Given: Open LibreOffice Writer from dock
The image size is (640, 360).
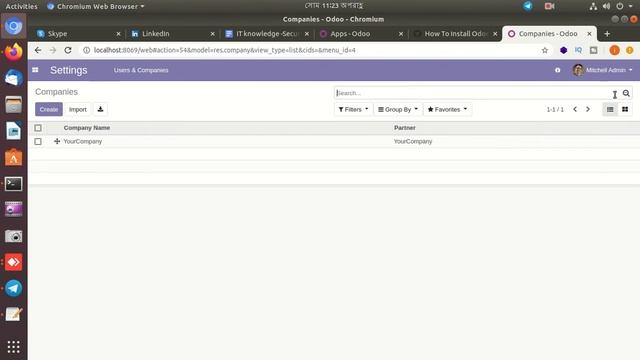Looking at the screenshot, I should coord(13,131).
